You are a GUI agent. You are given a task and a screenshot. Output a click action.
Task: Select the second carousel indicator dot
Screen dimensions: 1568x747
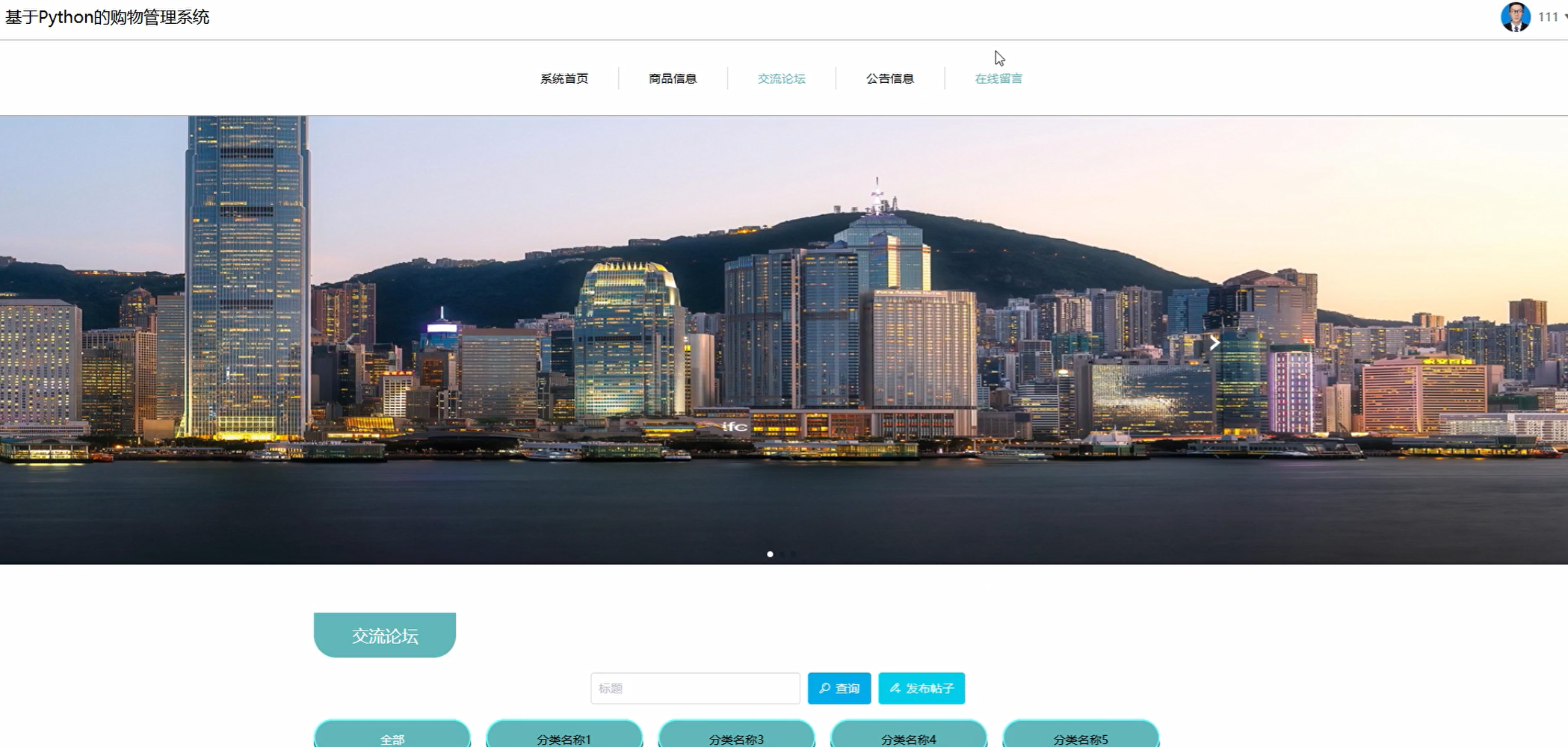pyautogui.click(x=782, y=554)
